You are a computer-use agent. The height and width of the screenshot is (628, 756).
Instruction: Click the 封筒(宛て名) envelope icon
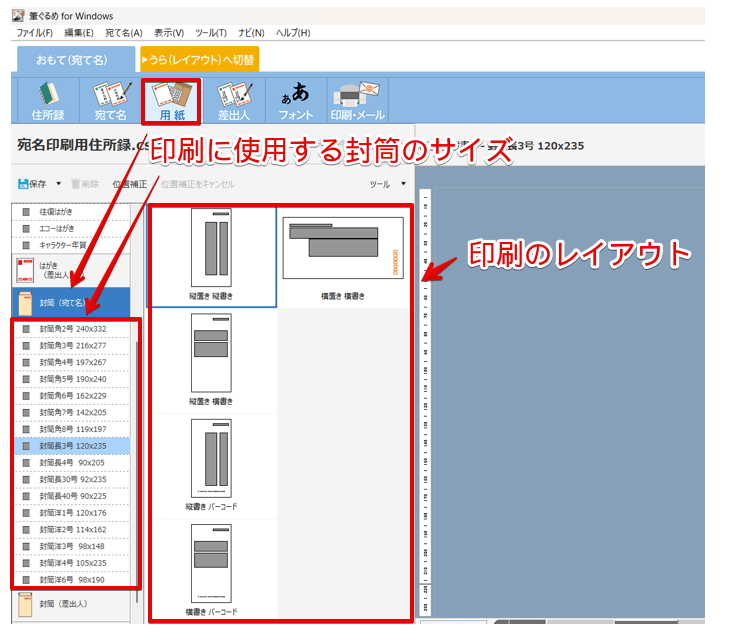[x=25, y=303]
